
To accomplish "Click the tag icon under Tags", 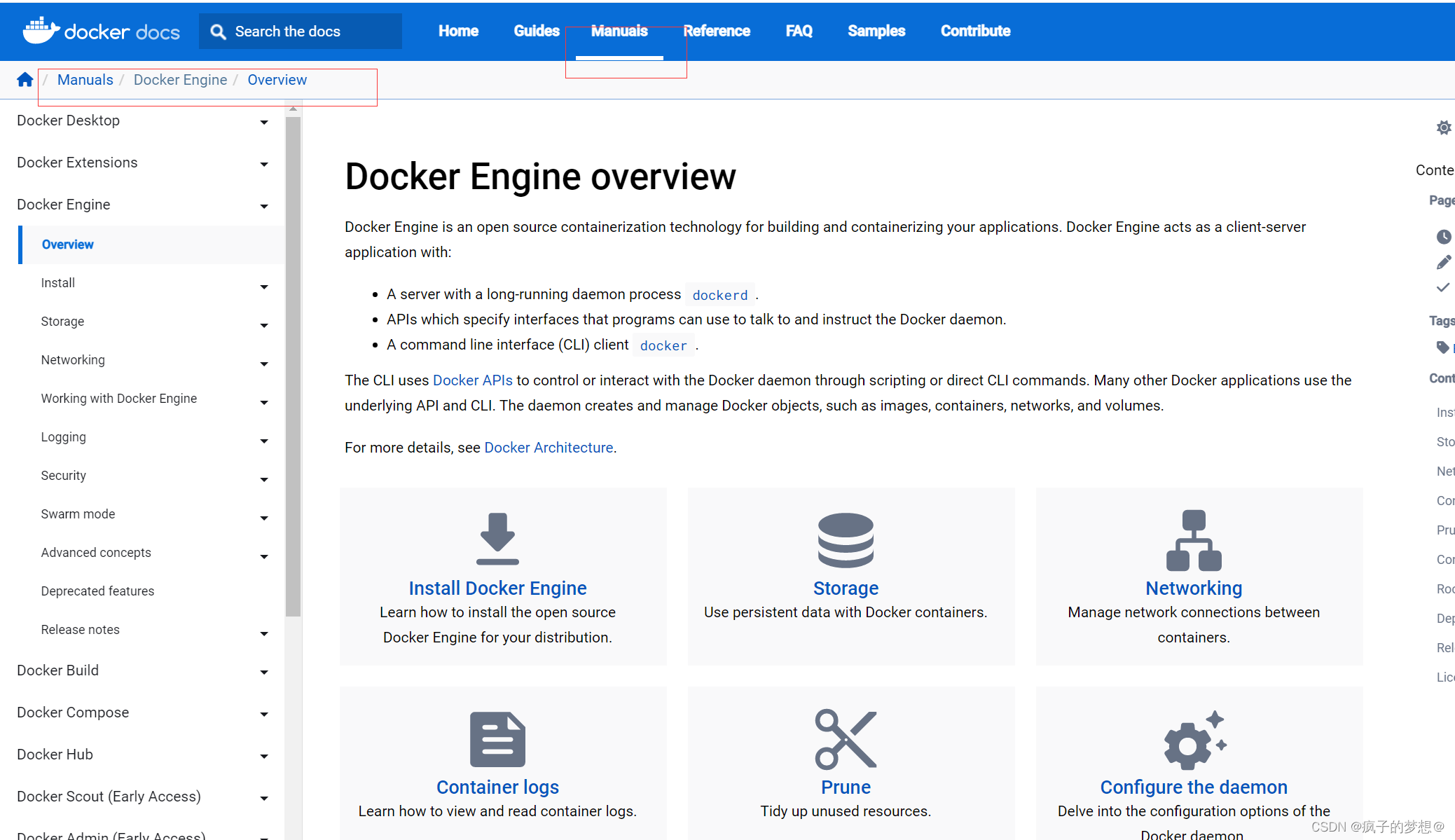I will pos(1442,347).
